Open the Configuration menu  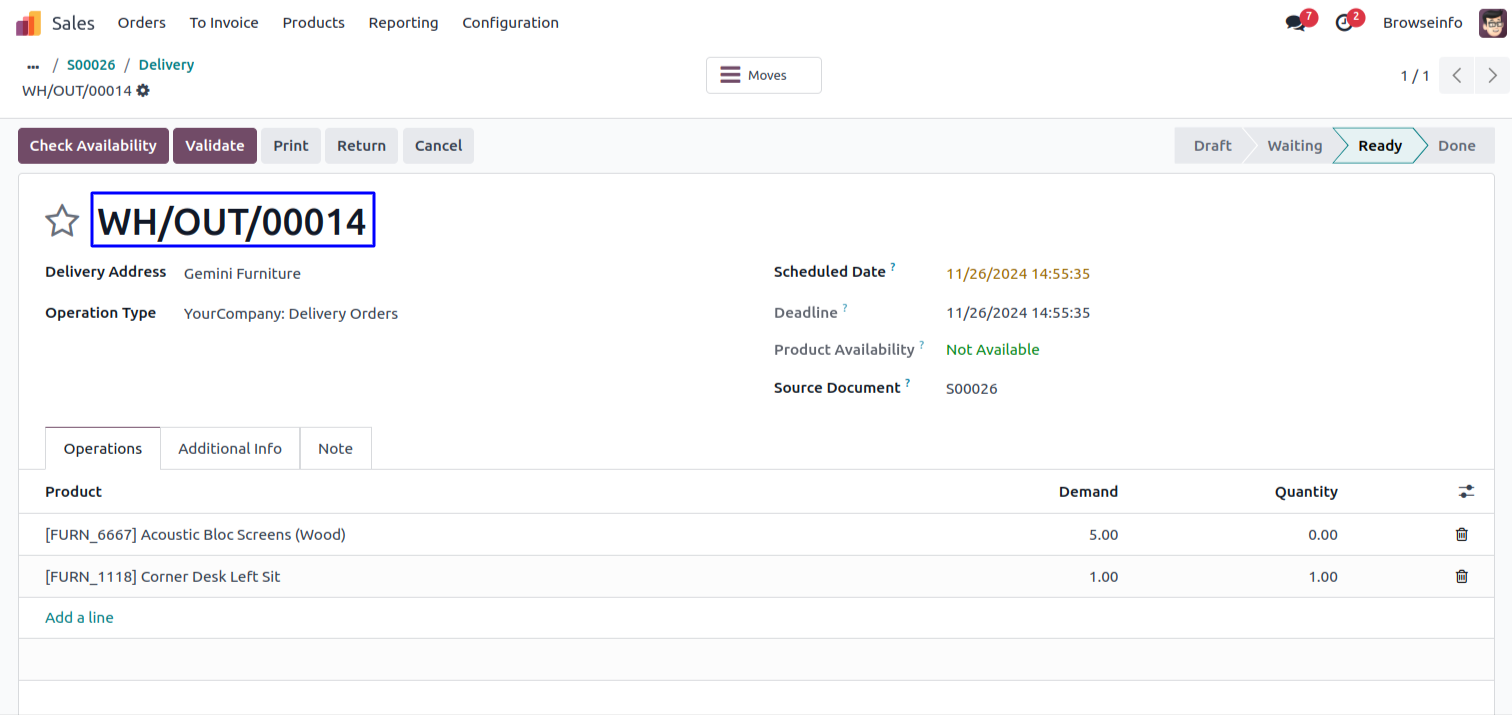[x=510, y=23]
